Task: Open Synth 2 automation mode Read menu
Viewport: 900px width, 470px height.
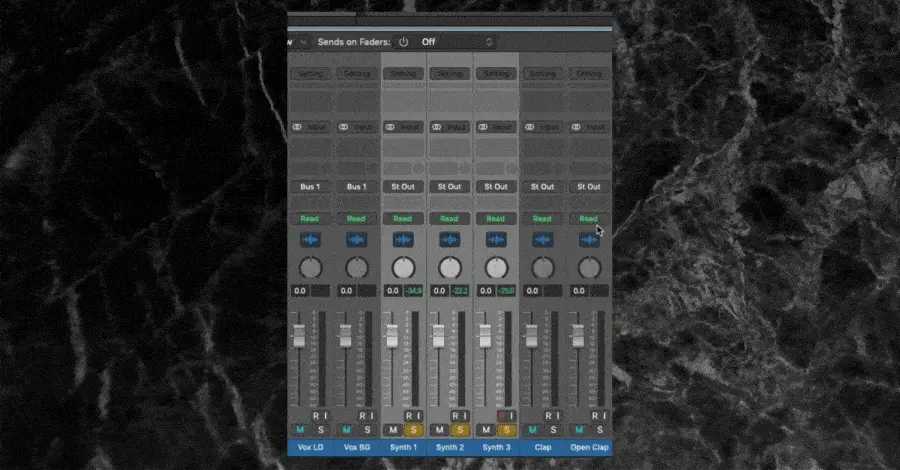Action: tap(449, 219)
